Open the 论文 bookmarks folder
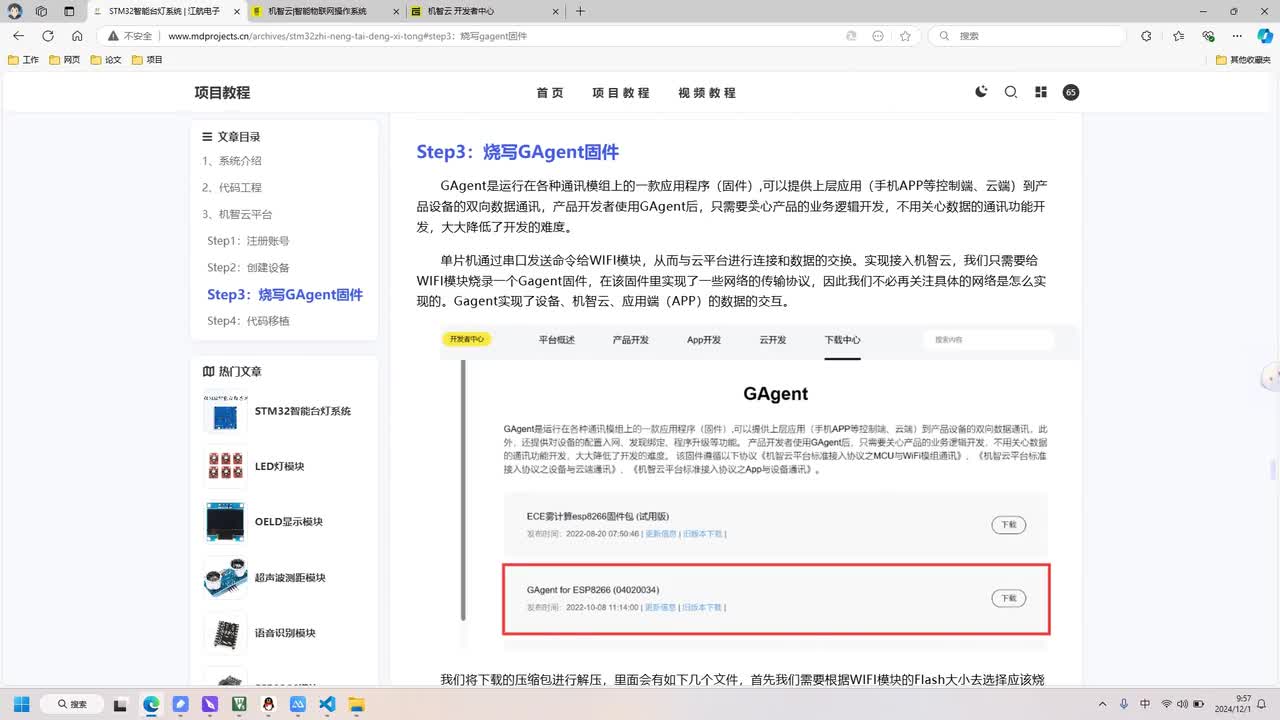The height and width of the screenshot is (720, 1280). point(106,60)
